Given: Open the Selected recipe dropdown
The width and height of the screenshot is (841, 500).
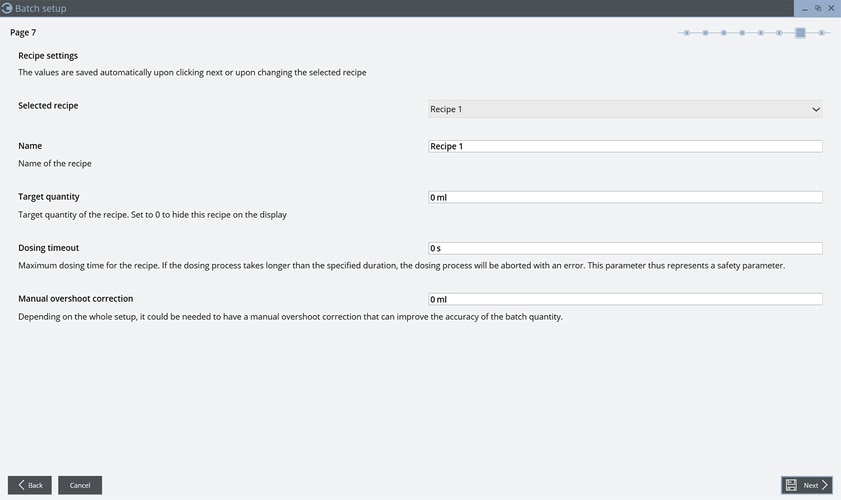Looking at the screenshot, I should pos(625,109).
